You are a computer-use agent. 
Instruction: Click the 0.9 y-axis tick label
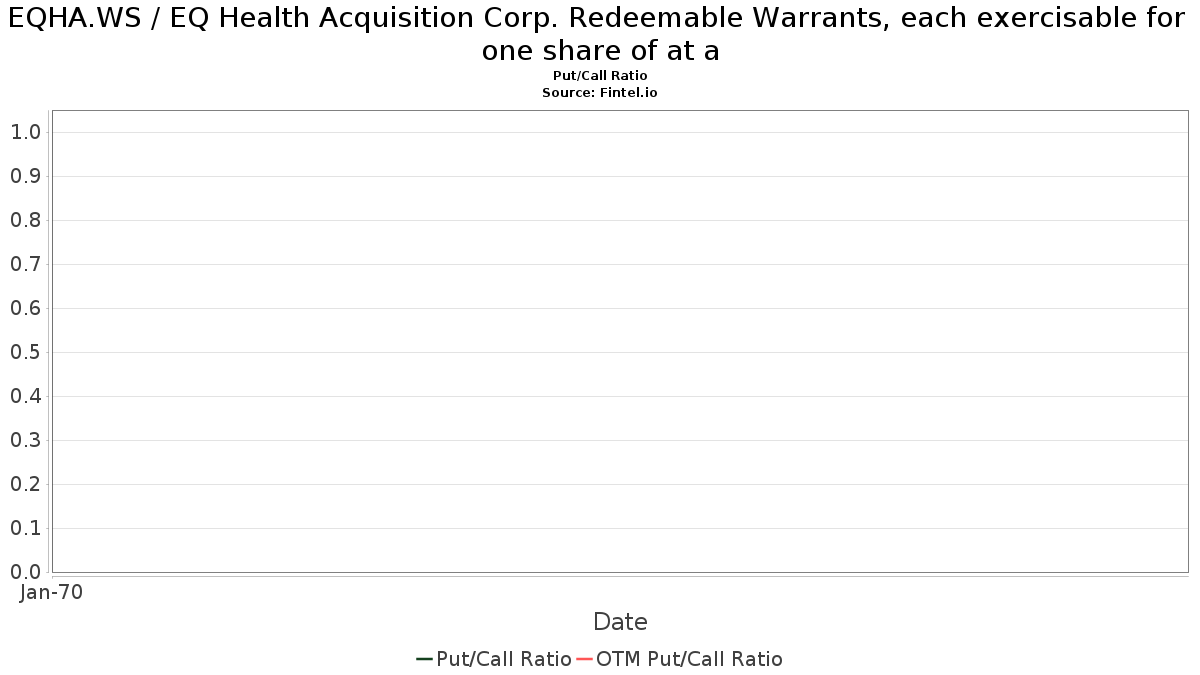point(25,176)
